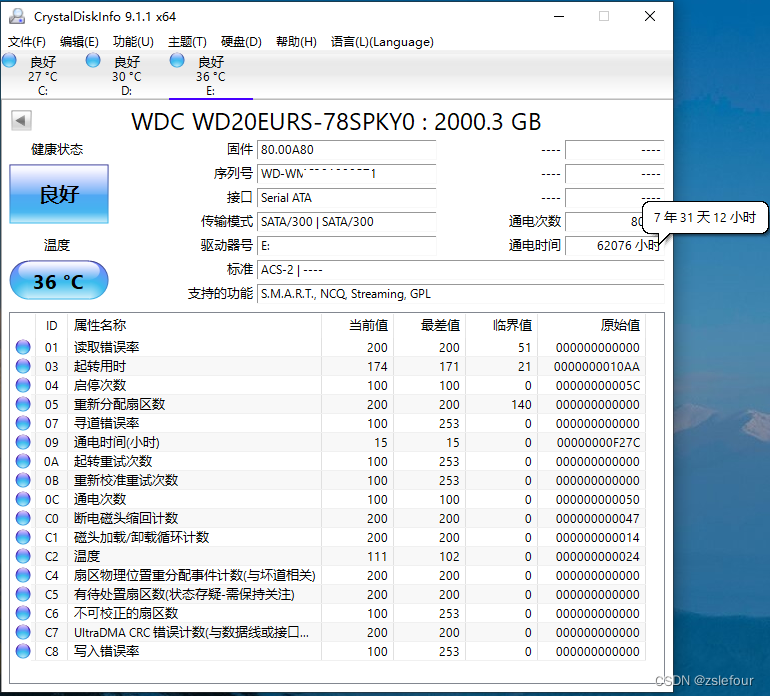Click the status icon for 重新校准重试次数 row
Viewport: 770px width, 696px height.
coord(23,480)
